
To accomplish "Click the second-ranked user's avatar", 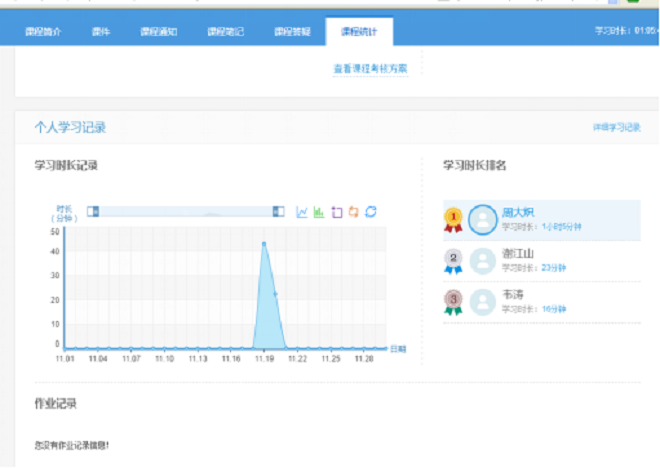I will 483,261.
